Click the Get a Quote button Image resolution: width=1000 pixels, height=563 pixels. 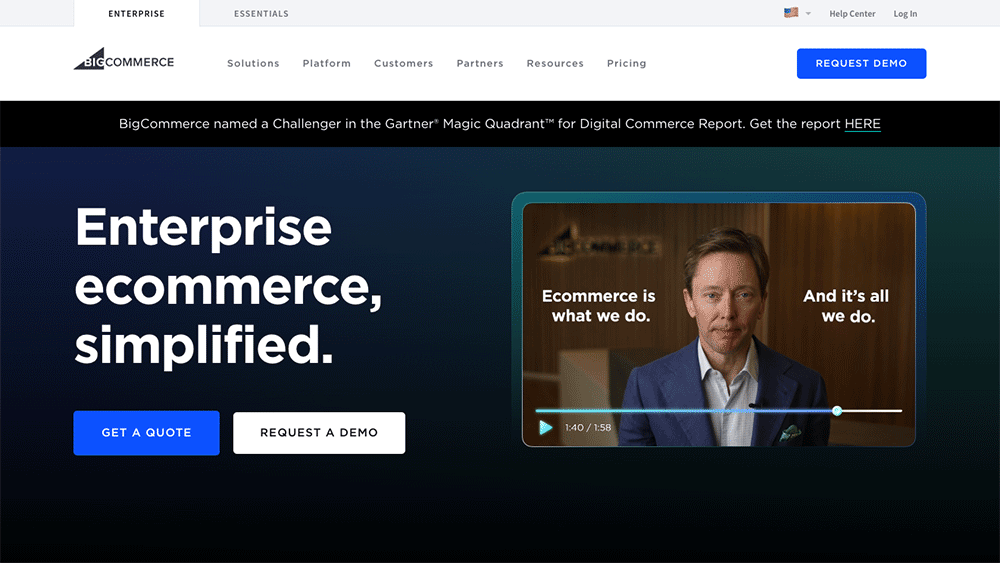(x=147, y=433)
